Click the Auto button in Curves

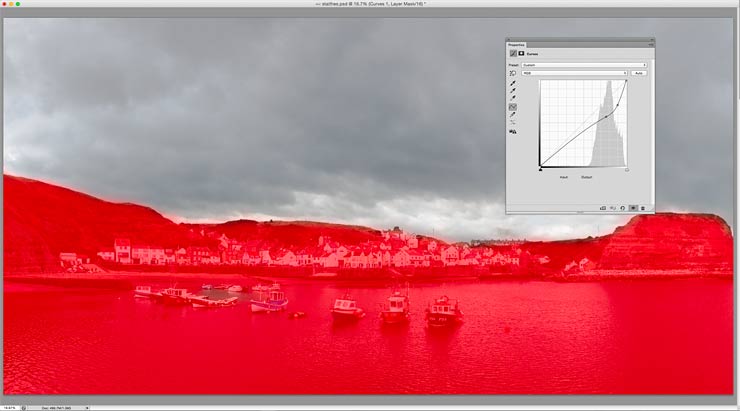(x=639, y=73)
